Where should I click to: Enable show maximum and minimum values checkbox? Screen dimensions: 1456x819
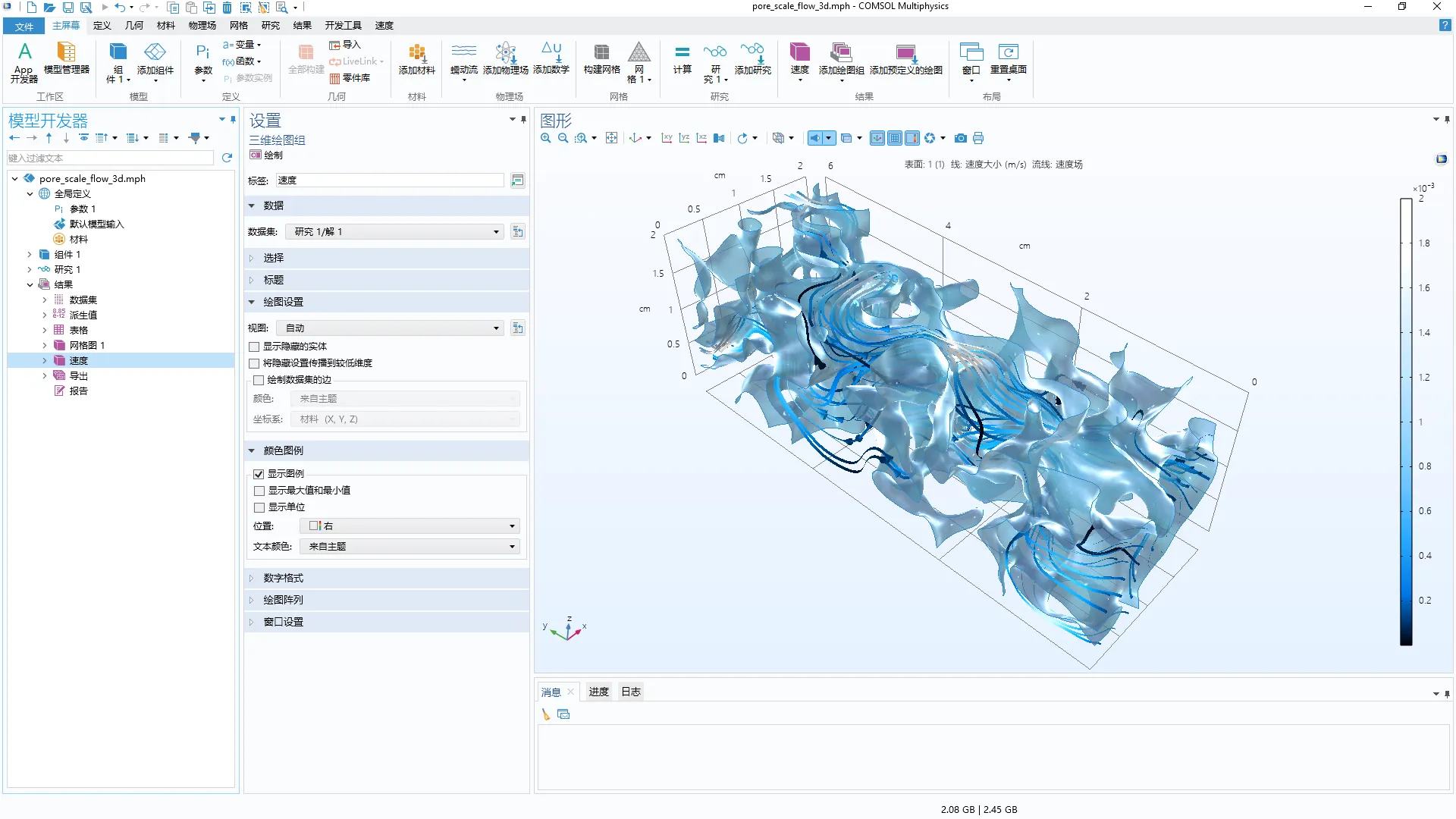[259, 491]
